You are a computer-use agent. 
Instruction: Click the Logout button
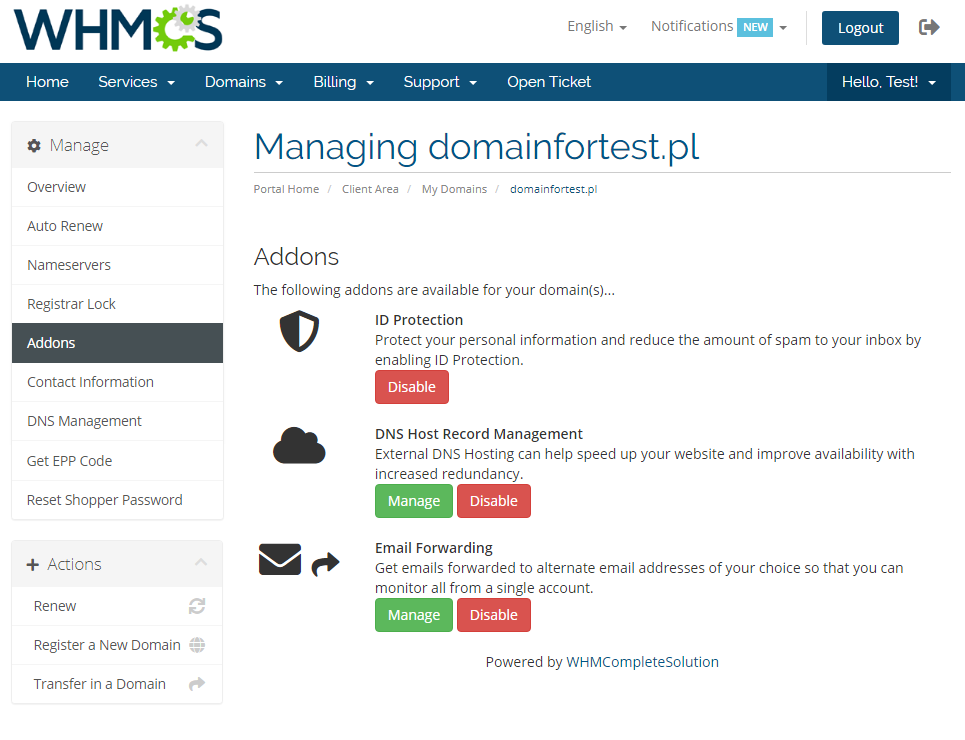[x=860, y=28]
